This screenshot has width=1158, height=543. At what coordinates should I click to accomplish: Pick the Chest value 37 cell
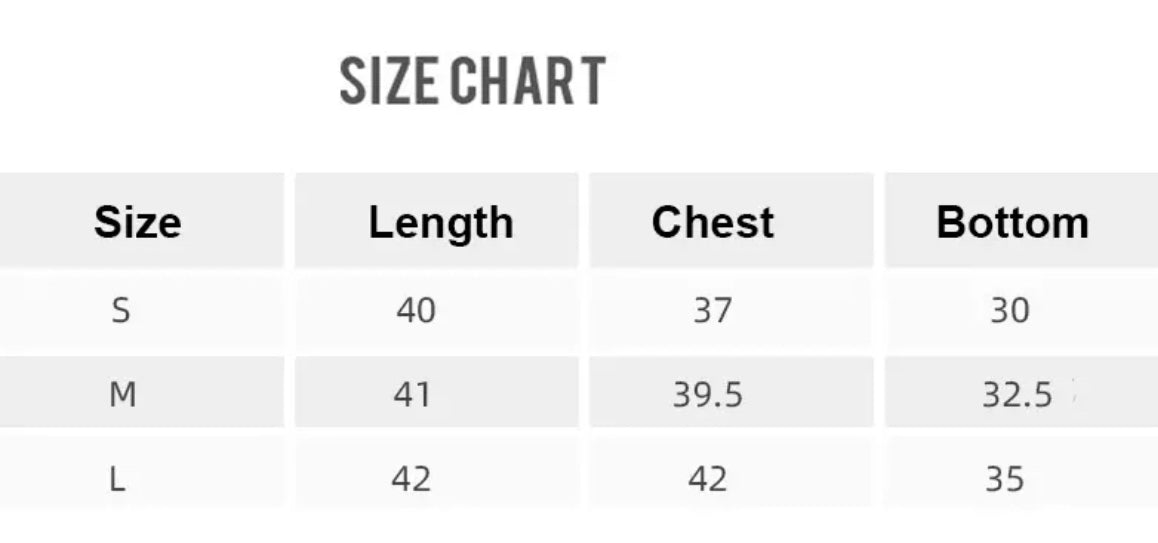(x=712, y=311)
